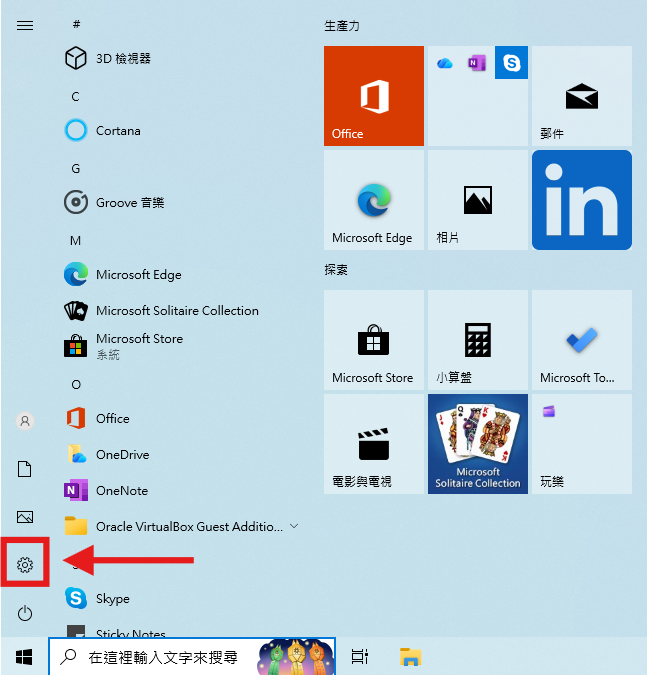Open Skype from the app list
Image resolution: width=647 pixels, height=675 pixels.
click(97, 598)
